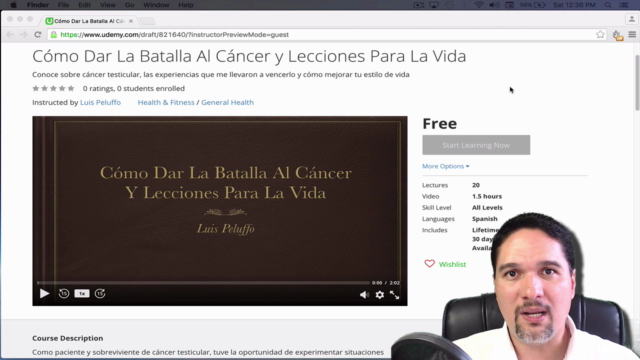Image resolution: width=640 pixels, height=360 pixels.
Task: Open the Help menu
Action: coord(186,5)
